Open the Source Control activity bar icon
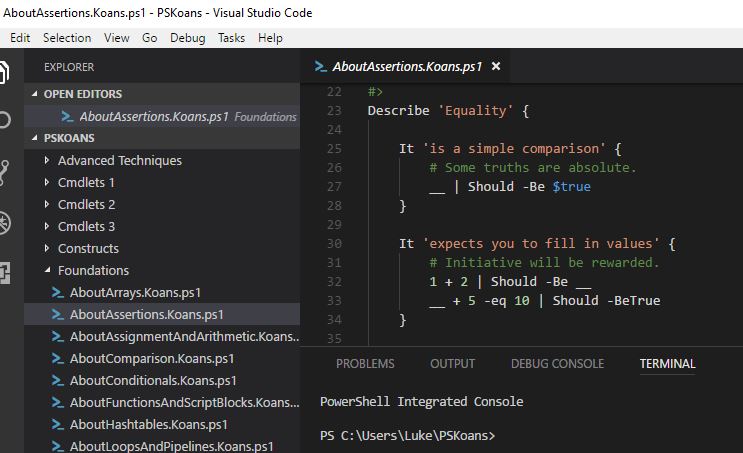The height and width of the screenshot is (453, 743). point(4,172)
